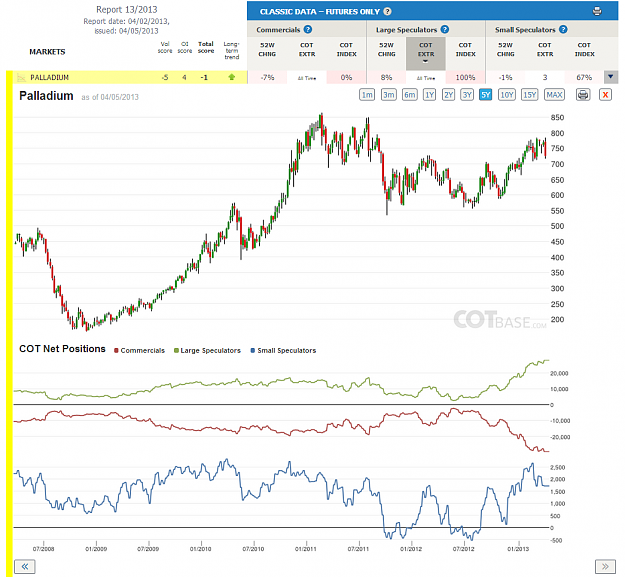Image resolution: width=625 pixels, height=577 pixels.
Task: Close the Palladium chart panel
Action: [x=605, y=95]
